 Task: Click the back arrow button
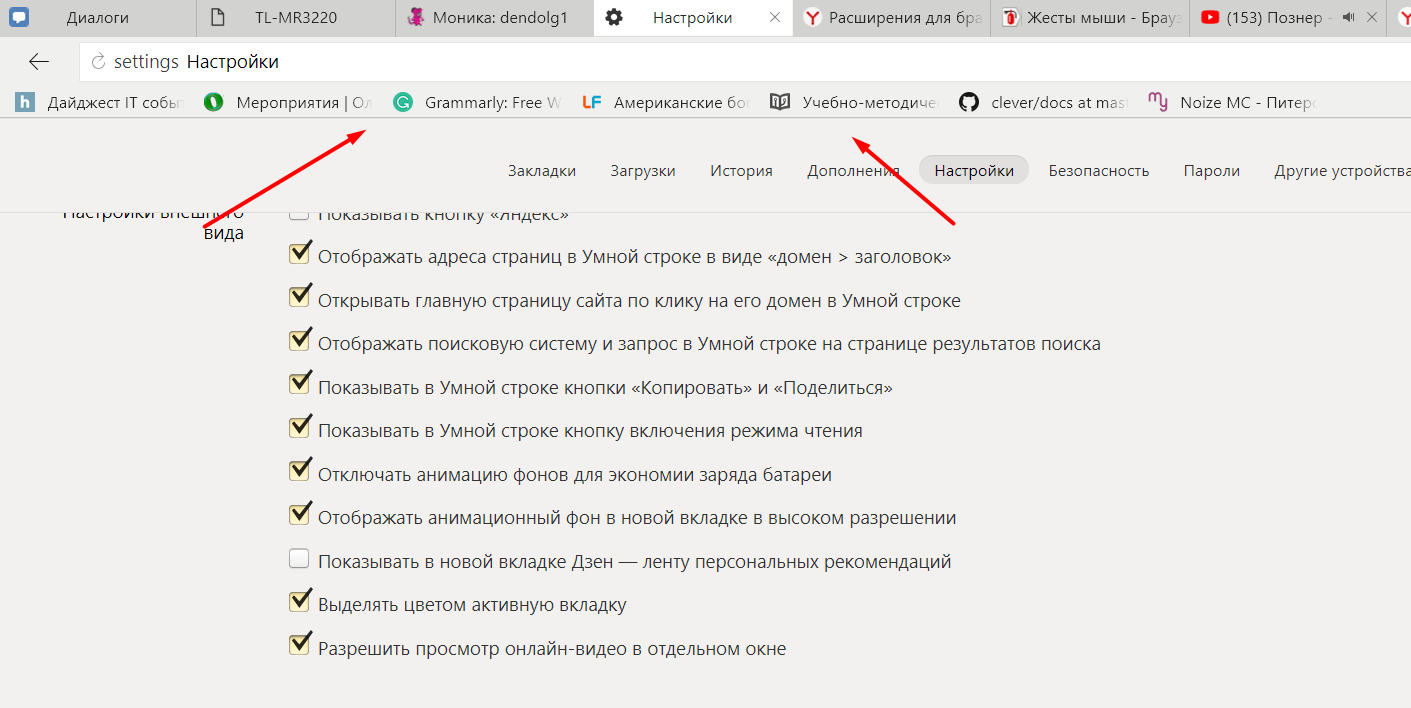point(38,62)
